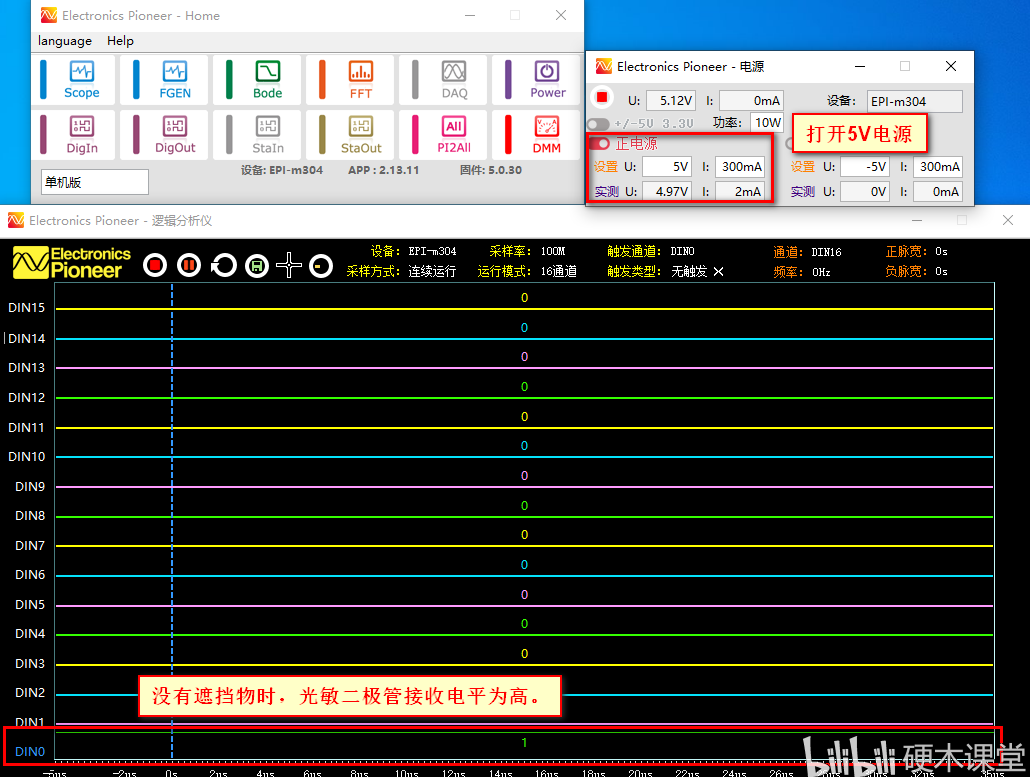Viewport: 1030px width, 777px height.
Task: Click the 采样率 100M sample rate value
Action: (552, 252)
